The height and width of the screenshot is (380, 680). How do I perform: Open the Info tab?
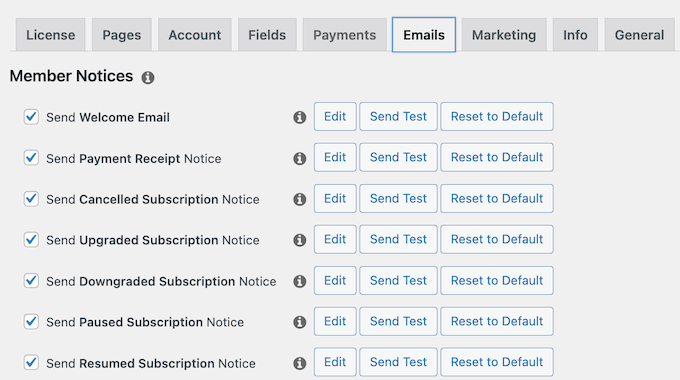[575, 35]
